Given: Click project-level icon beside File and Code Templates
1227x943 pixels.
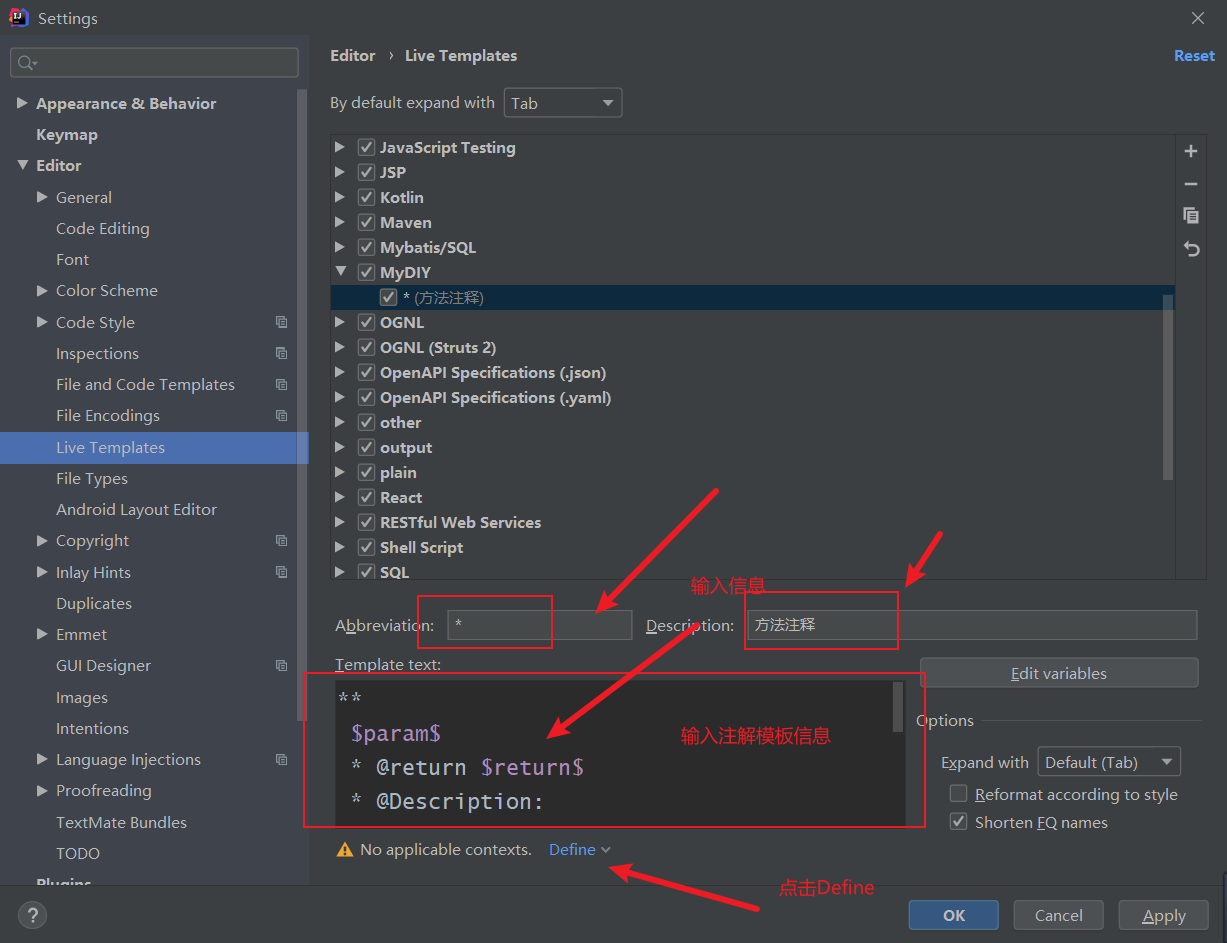Looking at the screenshot, I should 281,384.
